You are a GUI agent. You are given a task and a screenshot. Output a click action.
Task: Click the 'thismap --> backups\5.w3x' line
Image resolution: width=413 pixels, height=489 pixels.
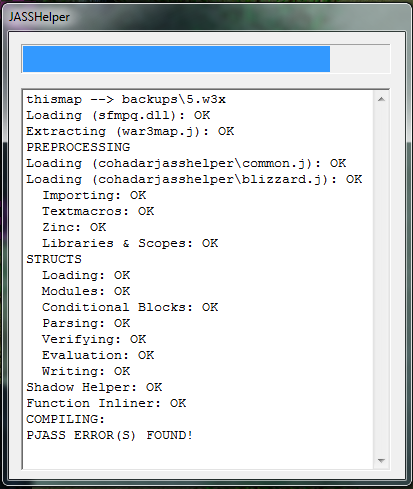click(x=126, y=99)
